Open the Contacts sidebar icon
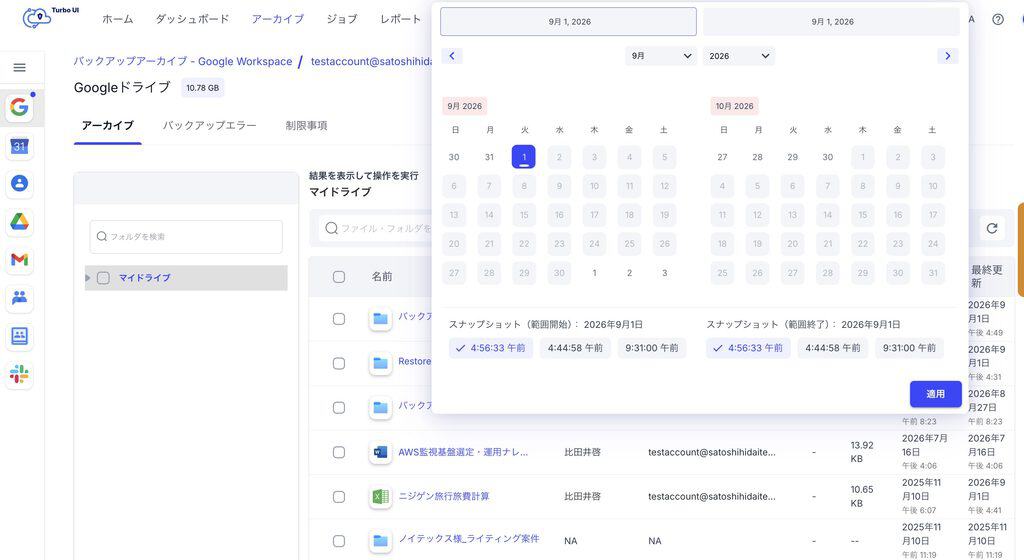Screen dimensions: 1024x560 (20, 183)
